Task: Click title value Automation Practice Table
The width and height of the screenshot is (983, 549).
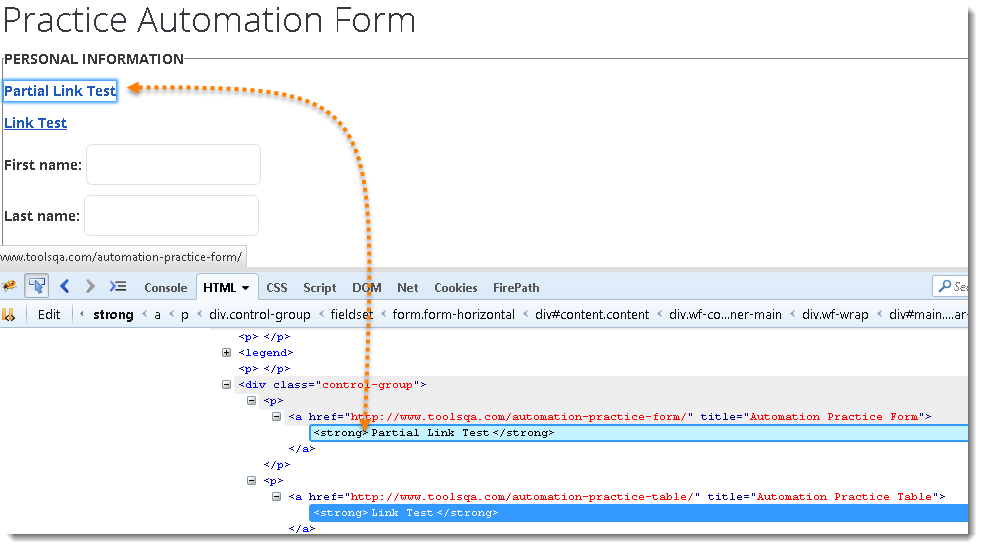Action: pyautogui.click(x=844, y=497)
